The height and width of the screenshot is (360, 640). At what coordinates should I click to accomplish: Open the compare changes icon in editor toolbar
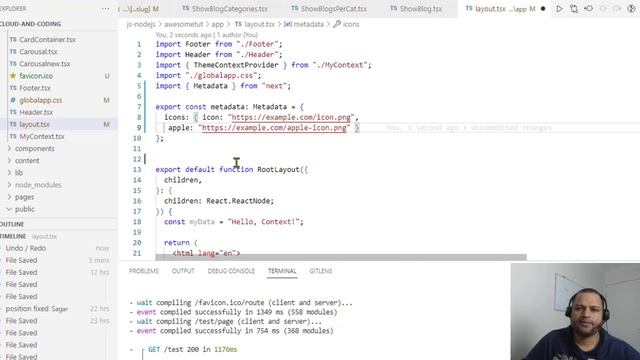pyautogui.click(x=574, y=9)
